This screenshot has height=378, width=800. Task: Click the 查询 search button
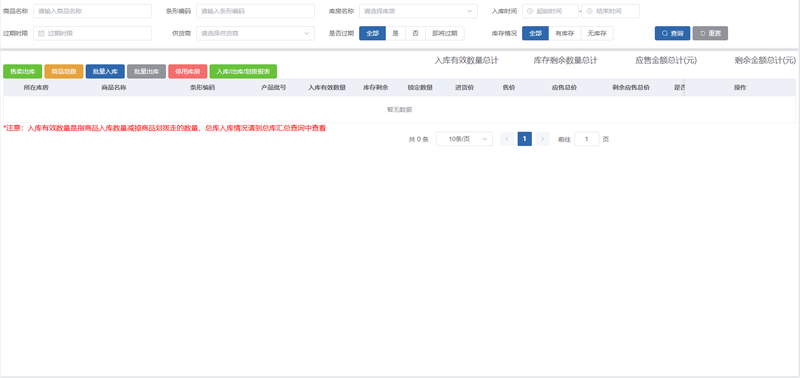pyautogui.click(x=672, y=33)
